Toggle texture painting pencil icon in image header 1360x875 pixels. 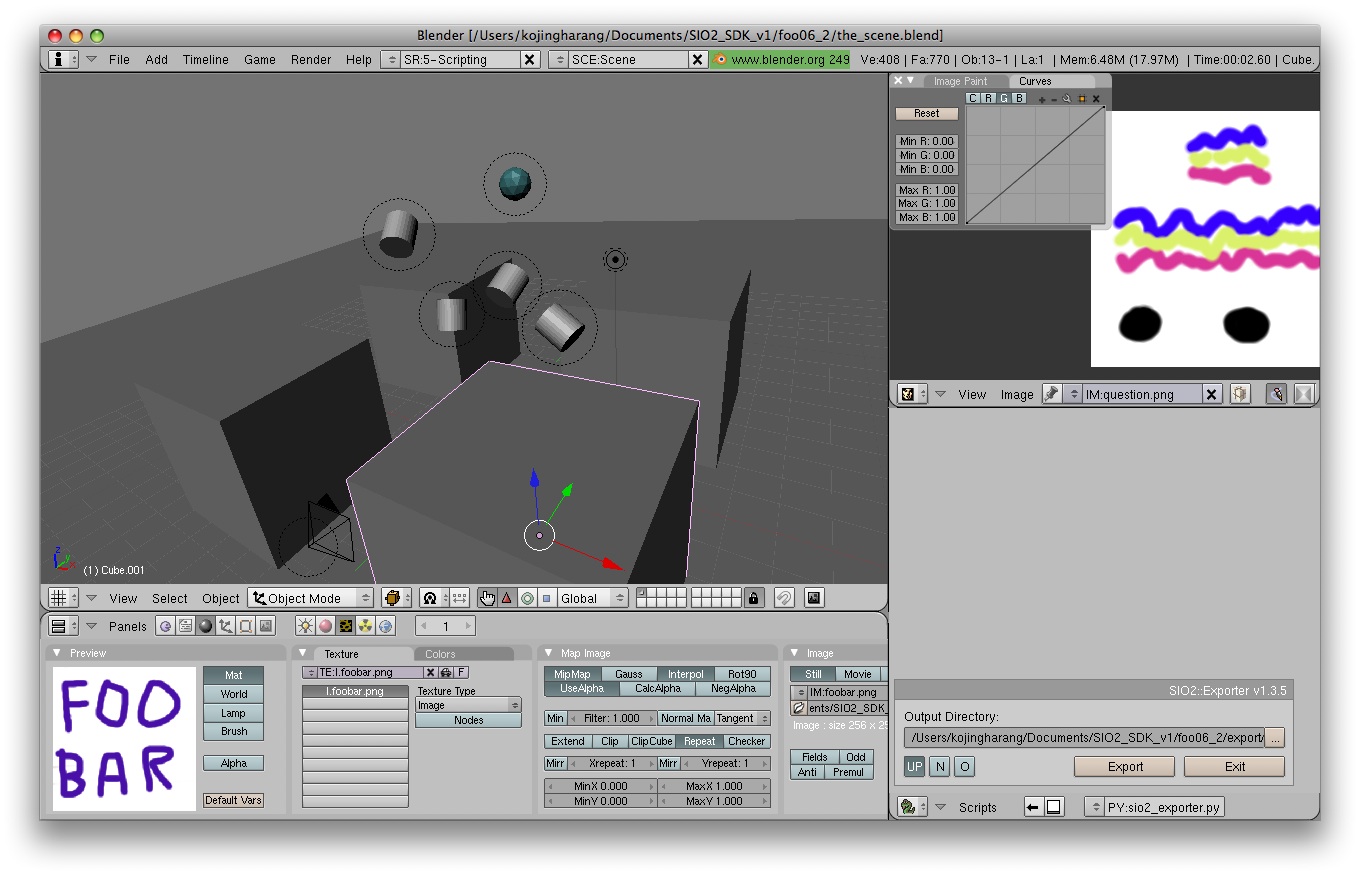[x=1276, y=394]
